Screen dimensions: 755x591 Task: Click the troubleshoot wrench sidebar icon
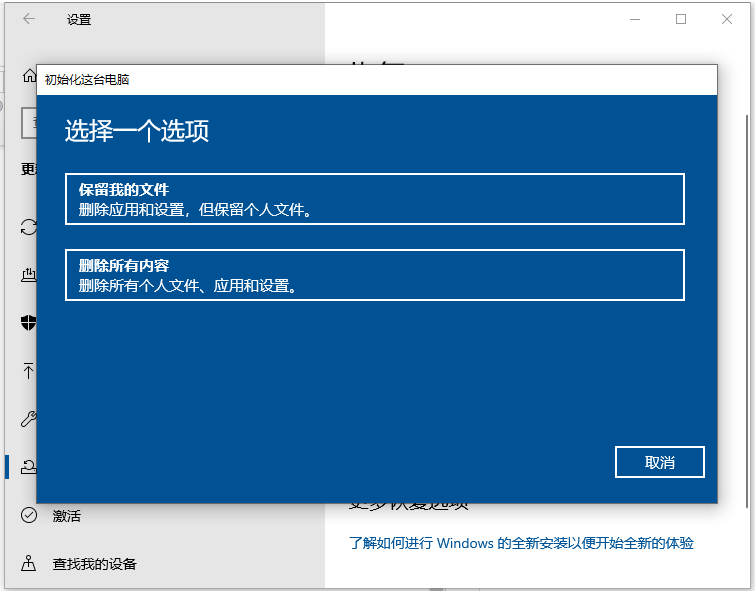coord(29,419)
